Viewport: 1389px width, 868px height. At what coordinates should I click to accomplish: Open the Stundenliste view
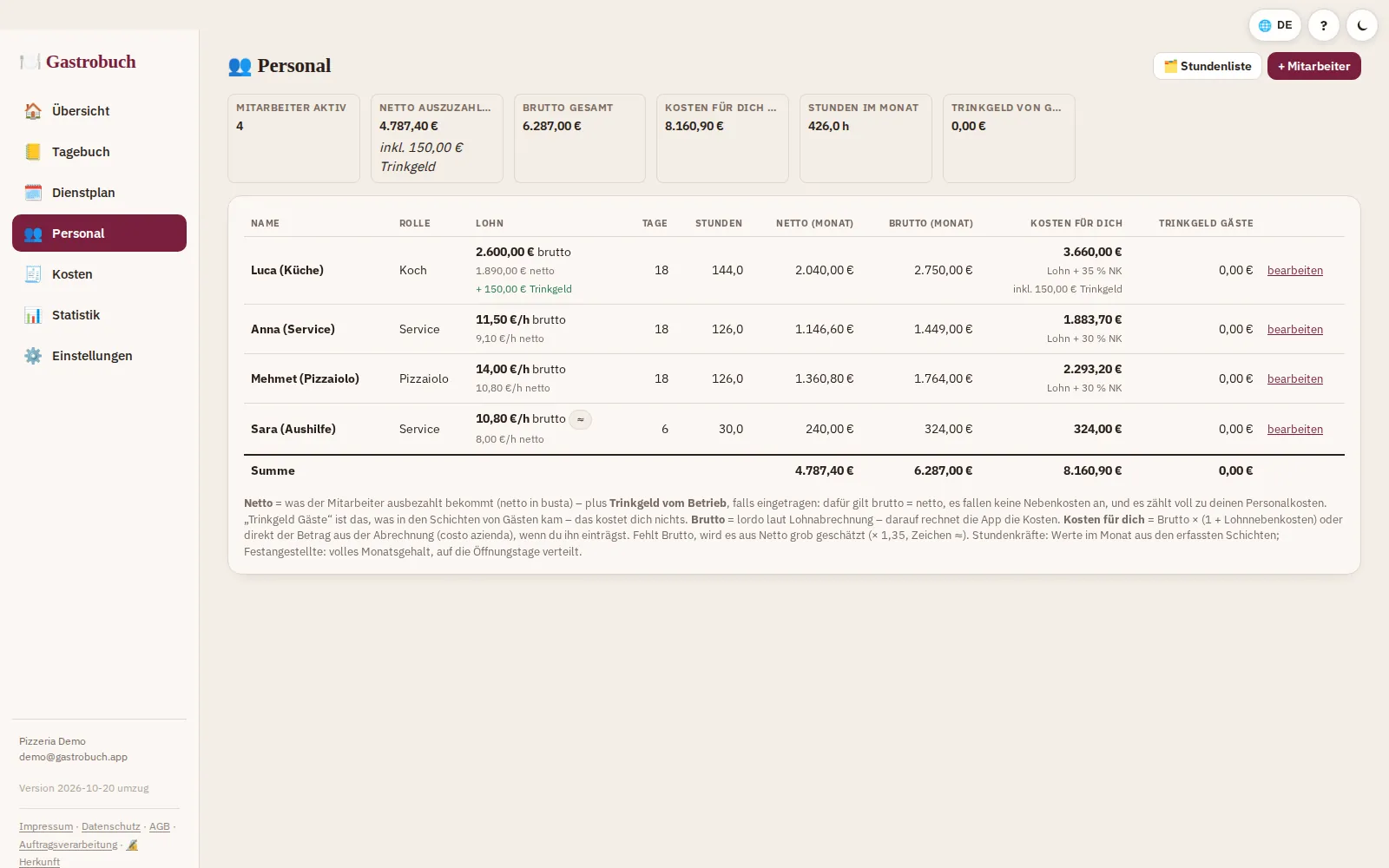click(x=1207, y=66)
